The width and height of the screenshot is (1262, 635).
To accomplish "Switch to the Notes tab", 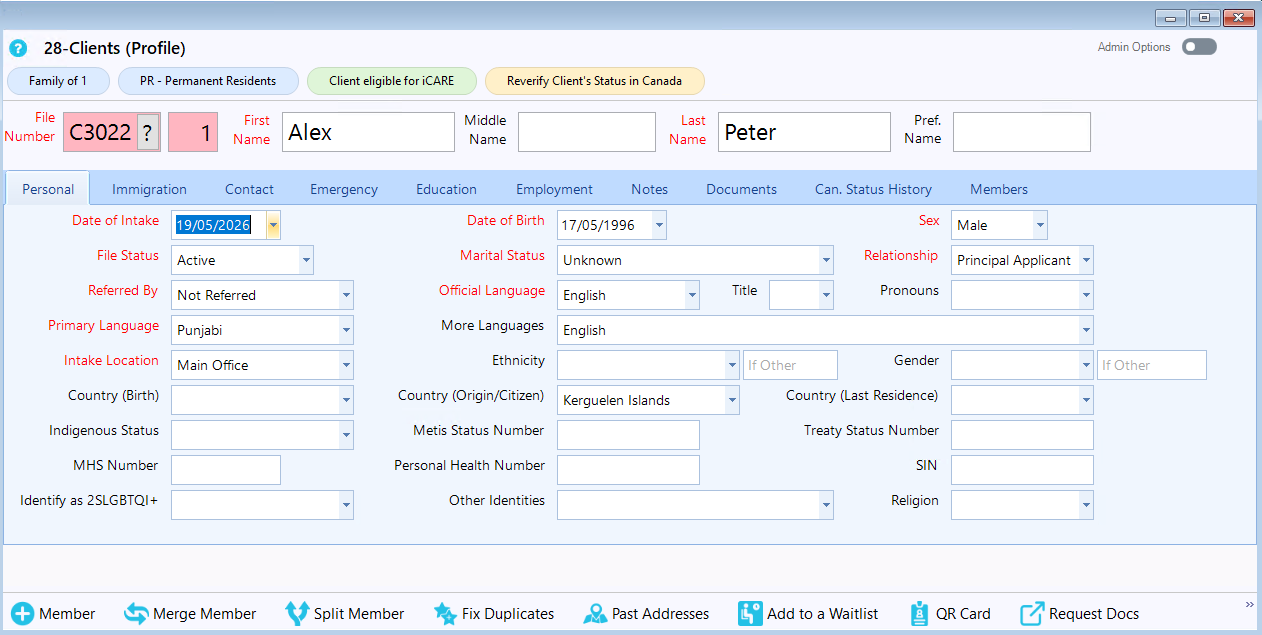I will (x=649, y=189).
